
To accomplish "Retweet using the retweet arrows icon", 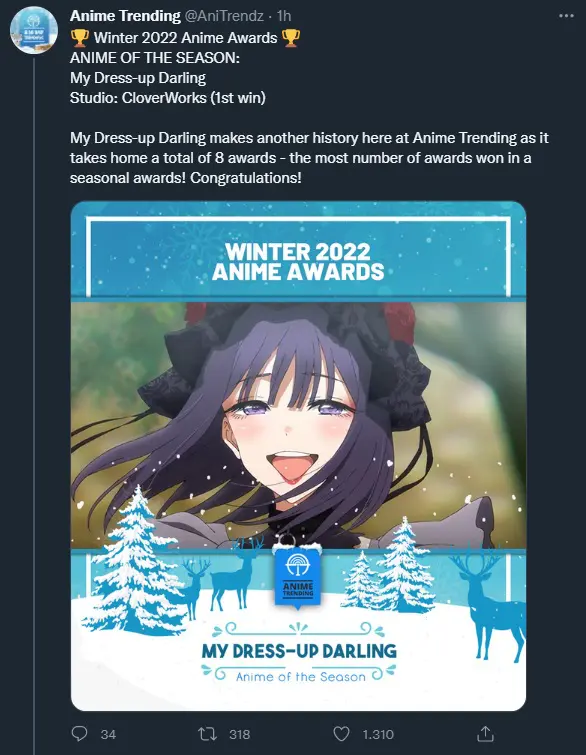I will click(208, 734).
